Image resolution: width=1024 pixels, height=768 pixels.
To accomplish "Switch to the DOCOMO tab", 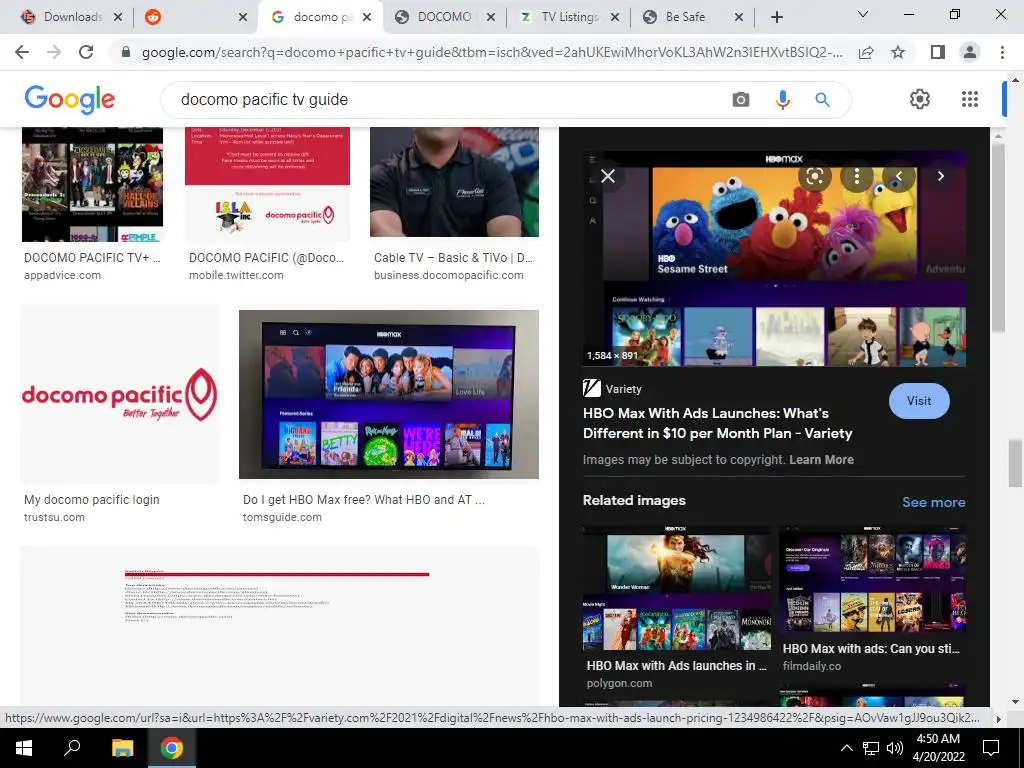I will [x=445, y=18].
